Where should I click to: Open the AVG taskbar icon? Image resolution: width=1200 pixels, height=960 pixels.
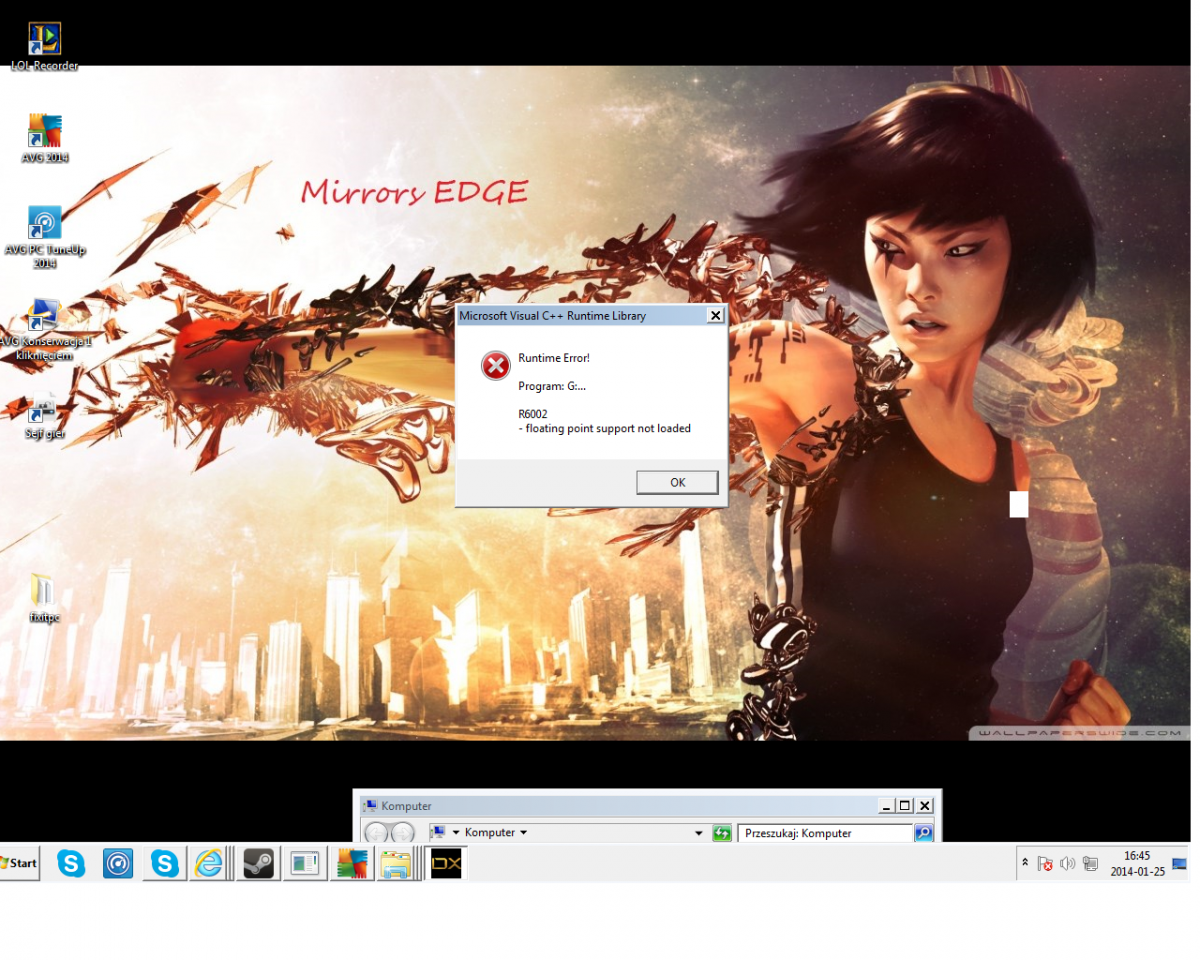tap(351, 863)
